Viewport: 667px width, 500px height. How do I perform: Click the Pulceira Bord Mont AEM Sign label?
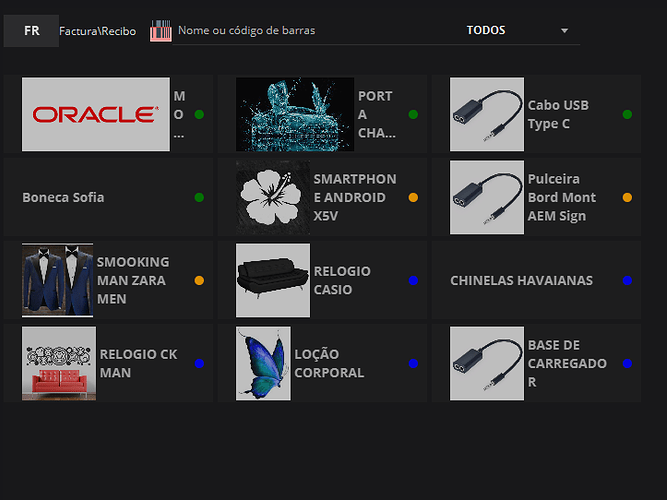(562, 197)
